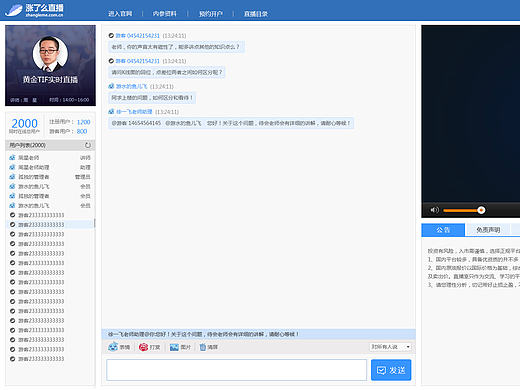Click the pinned blue notice bar above the chat toolbar

(259, 334)
